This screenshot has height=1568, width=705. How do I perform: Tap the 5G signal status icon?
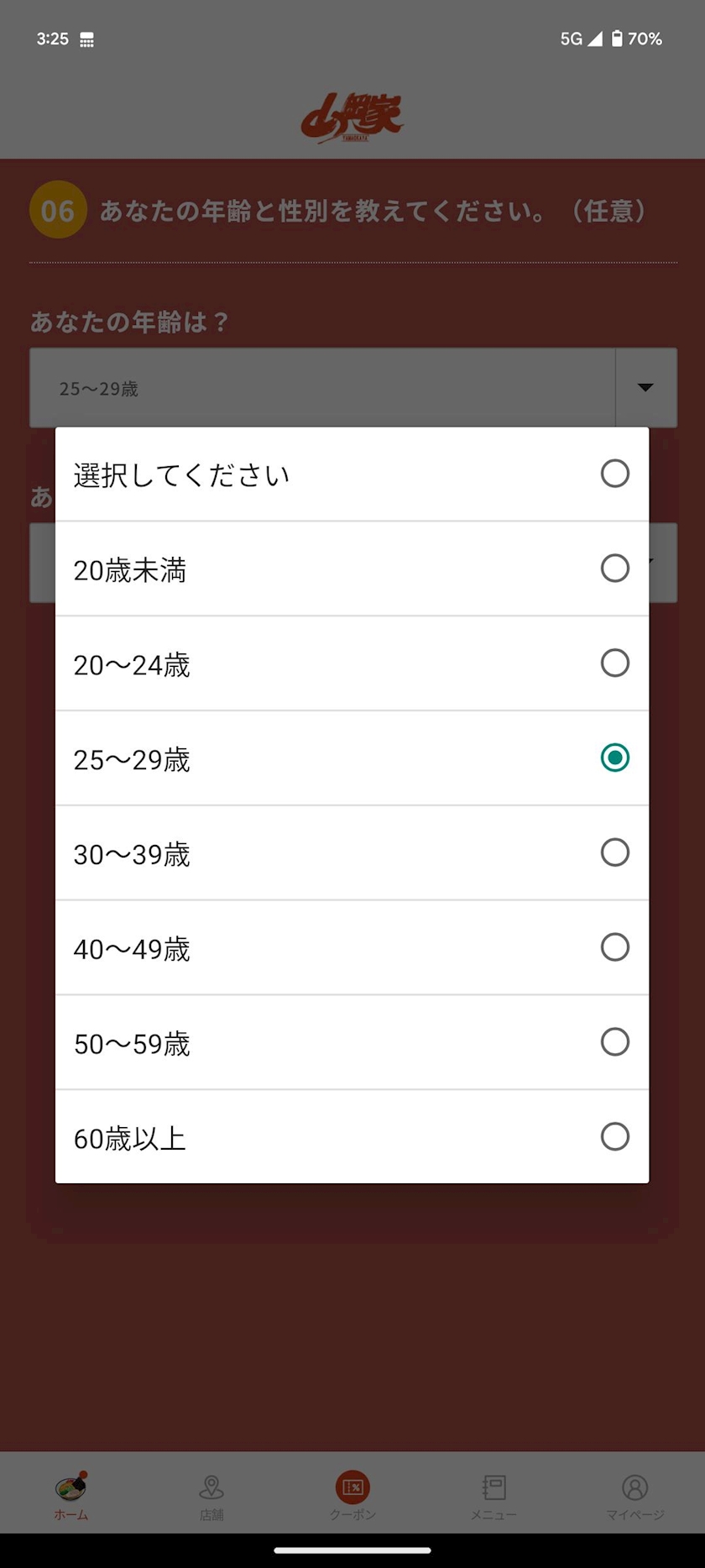[582, 39]
